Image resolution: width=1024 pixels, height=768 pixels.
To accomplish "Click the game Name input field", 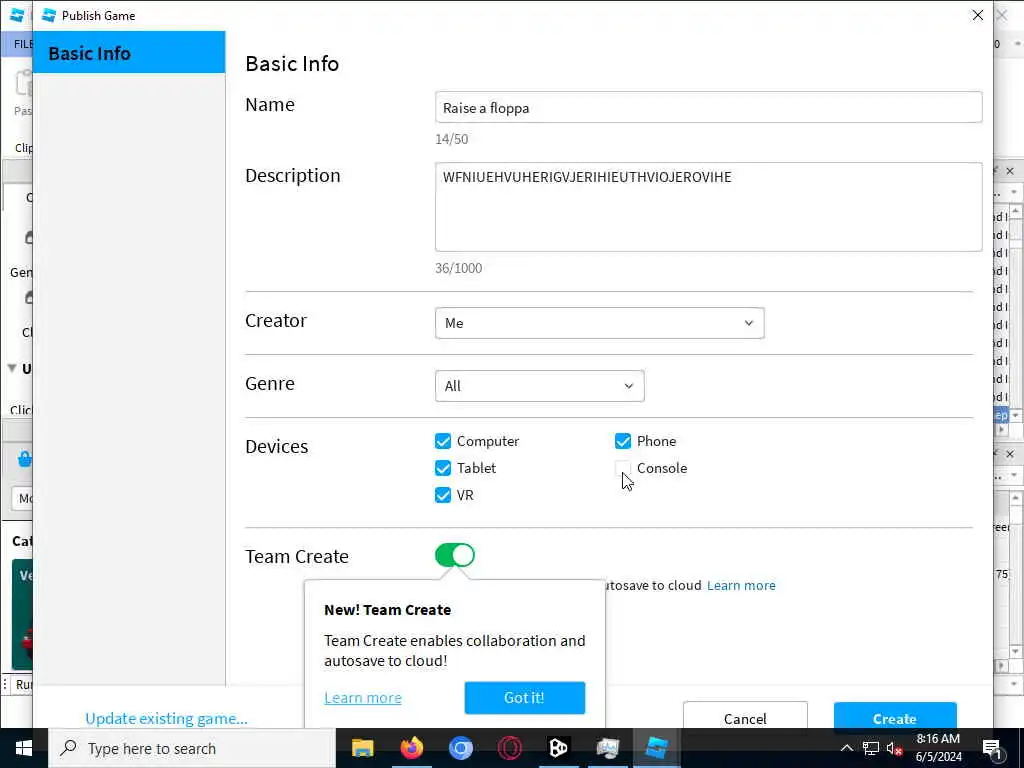I will coord(709,107).
